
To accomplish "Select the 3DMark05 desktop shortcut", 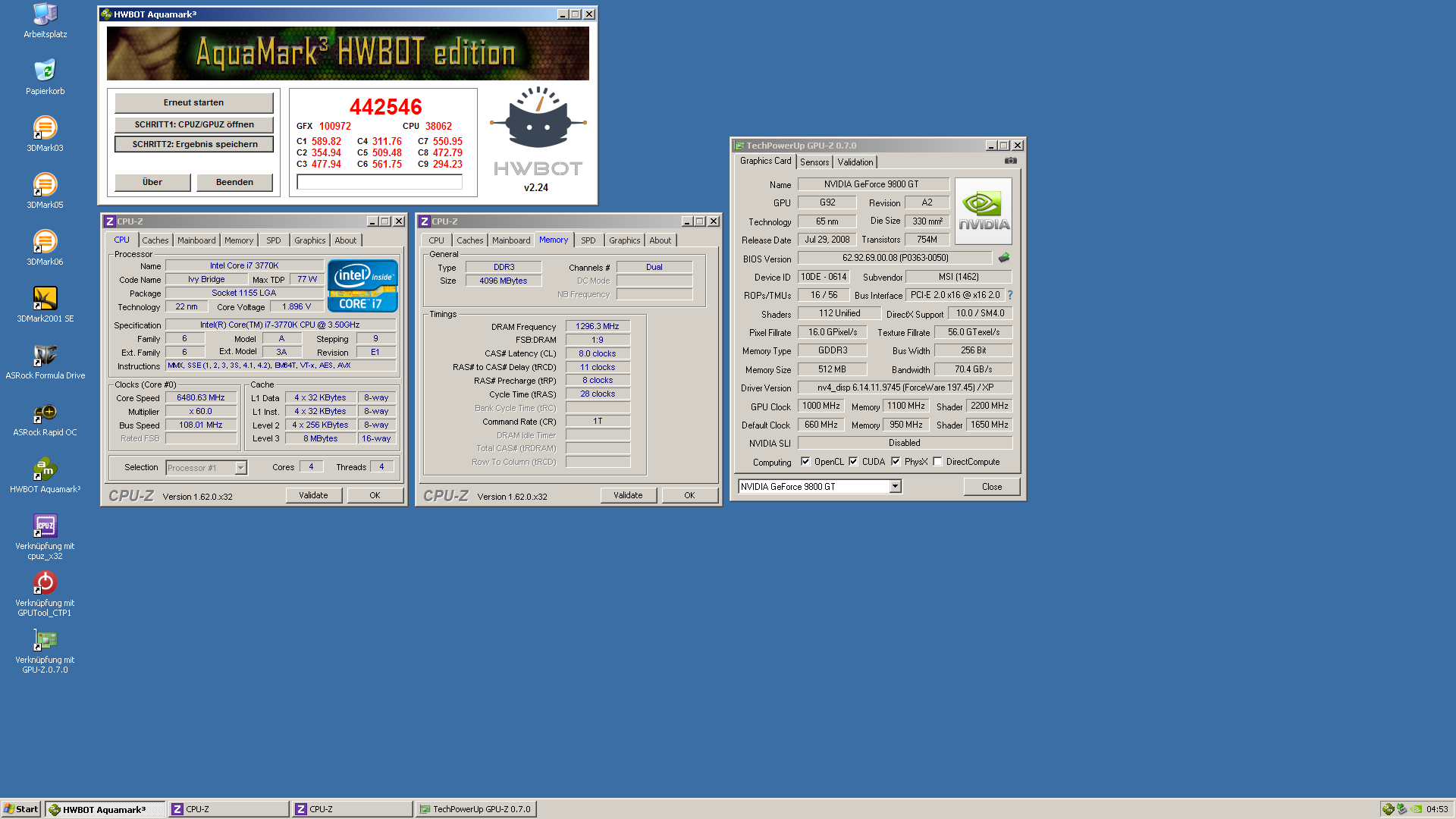I will 45,190.
